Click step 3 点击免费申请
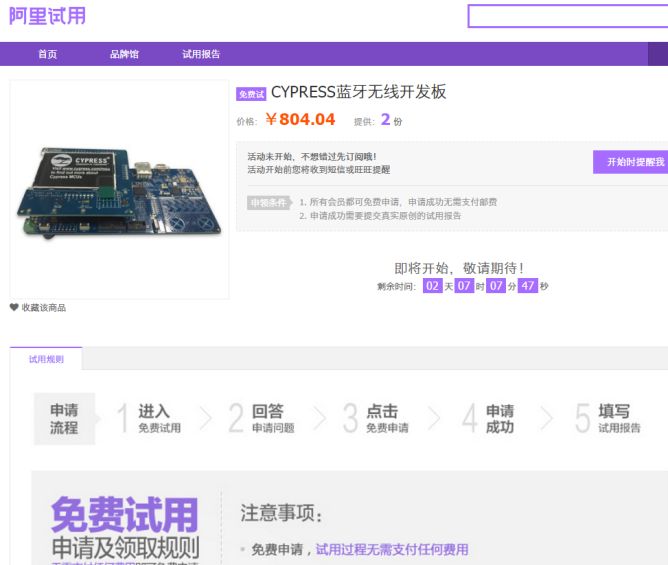Viewport: 668px width, 565px height. 376,418
